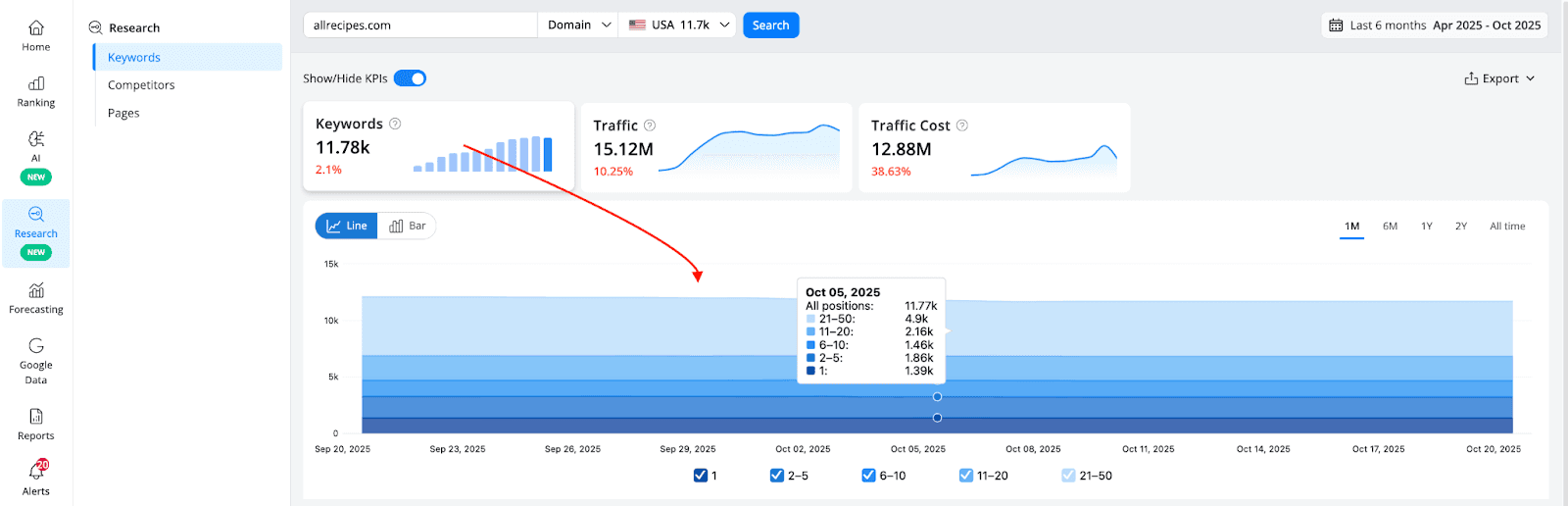1568x506 pixels.
Task: Switch chart to Line view
Action: pos(347,226)
